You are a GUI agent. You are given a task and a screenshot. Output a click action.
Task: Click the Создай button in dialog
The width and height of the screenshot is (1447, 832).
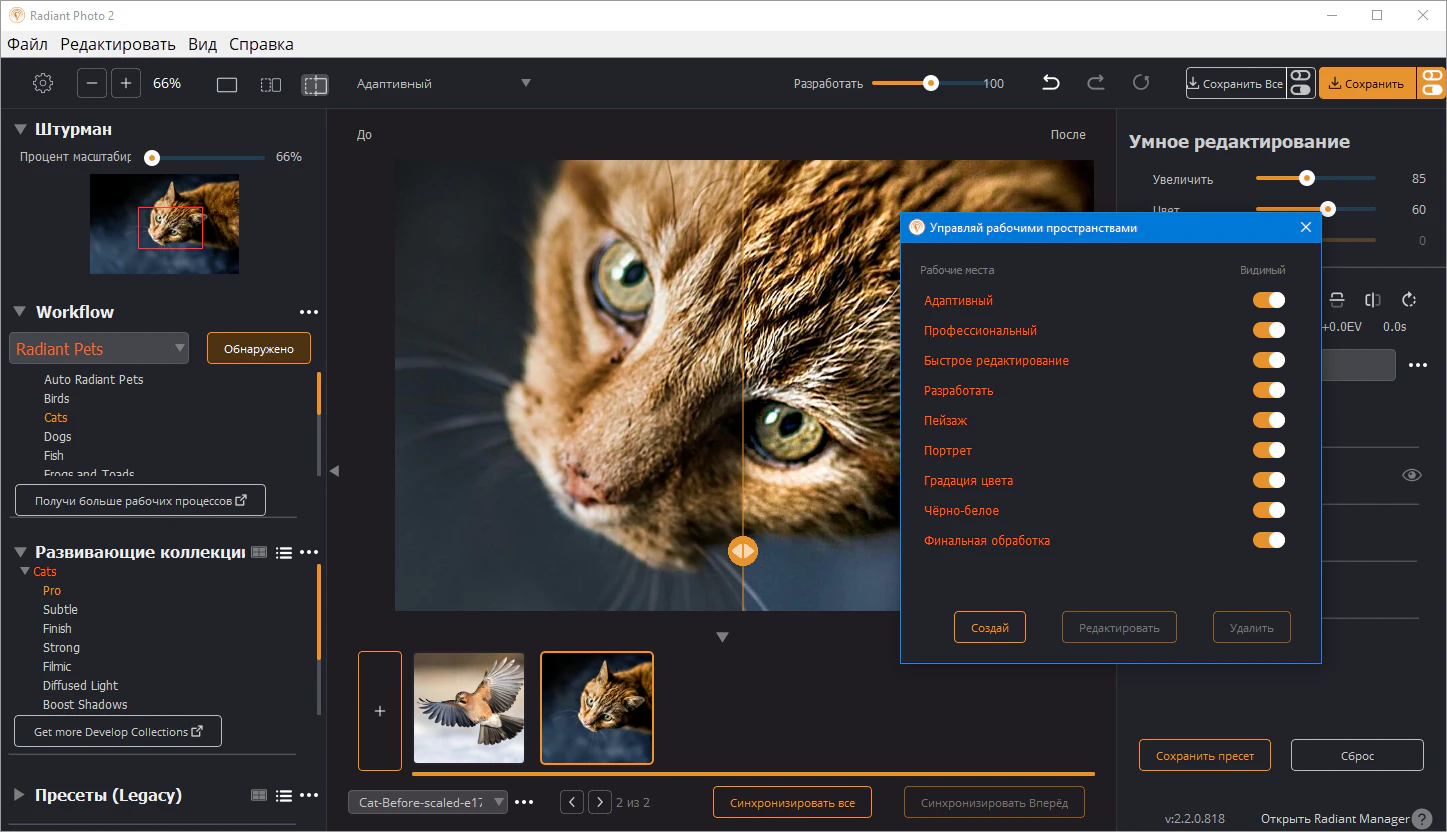point(989,627)
